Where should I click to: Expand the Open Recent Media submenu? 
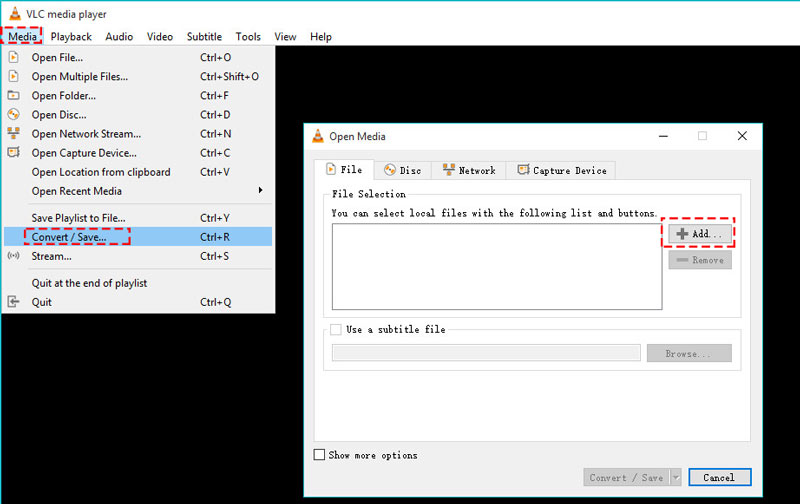tap(260, 191)
